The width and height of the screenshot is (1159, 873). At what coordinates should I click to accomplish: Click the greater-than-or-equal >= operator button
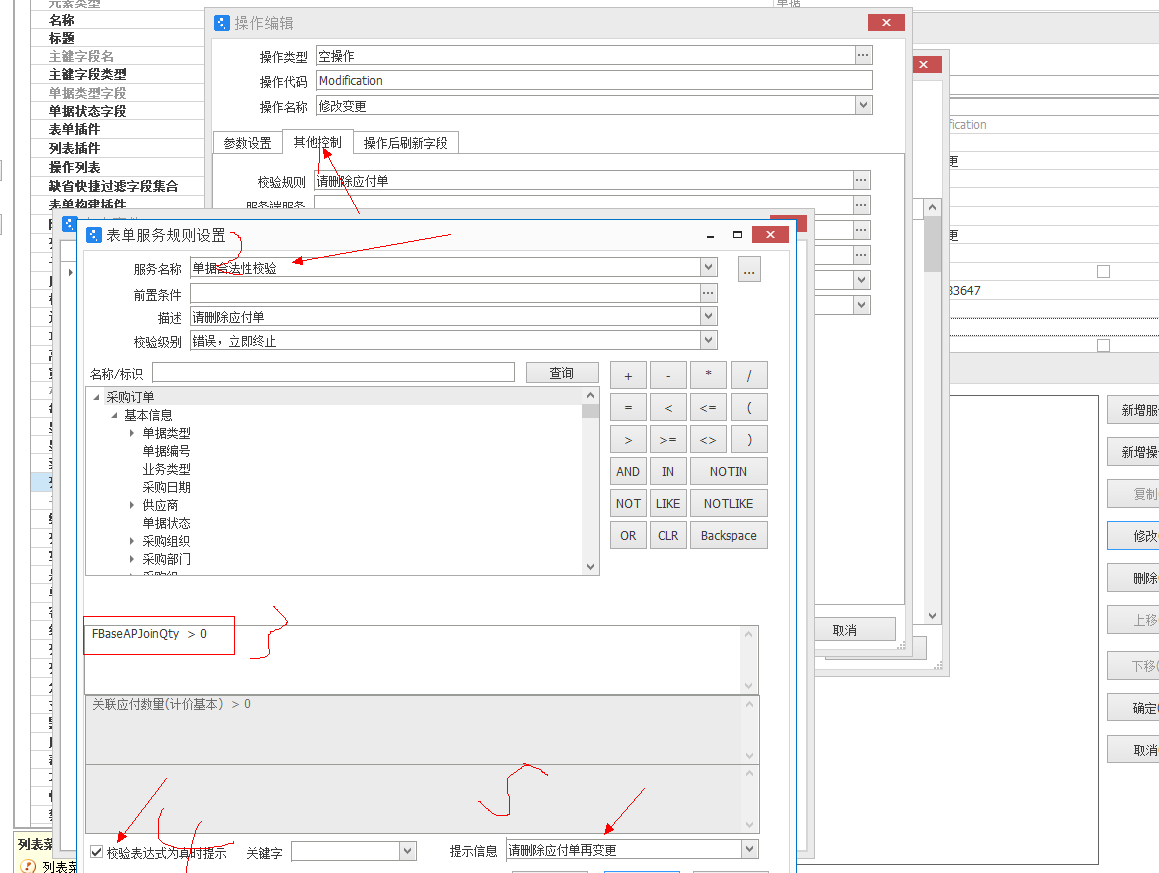[668, 440]
